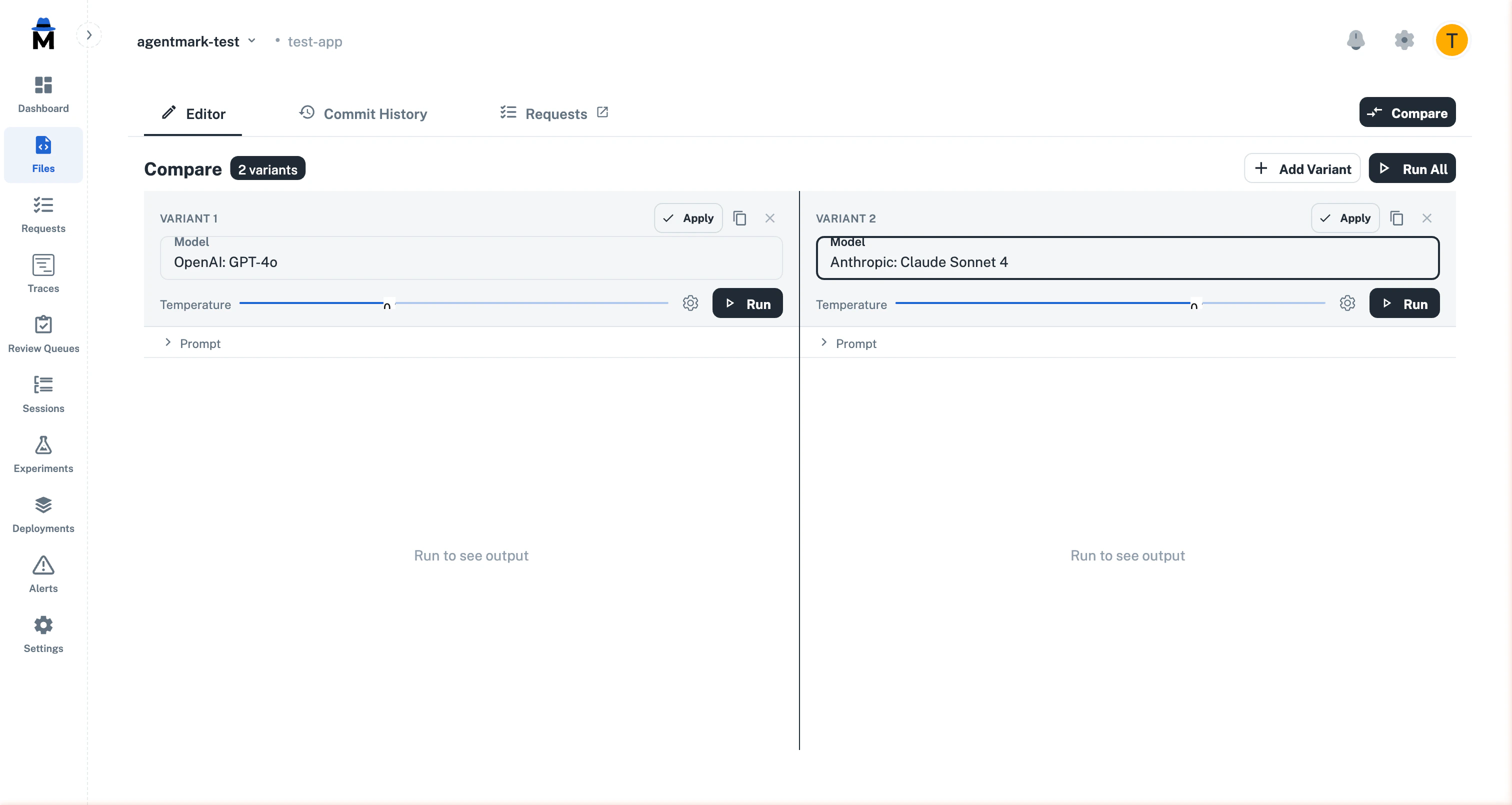
Task: Click the Run All button
Action: click(1411, 168)
